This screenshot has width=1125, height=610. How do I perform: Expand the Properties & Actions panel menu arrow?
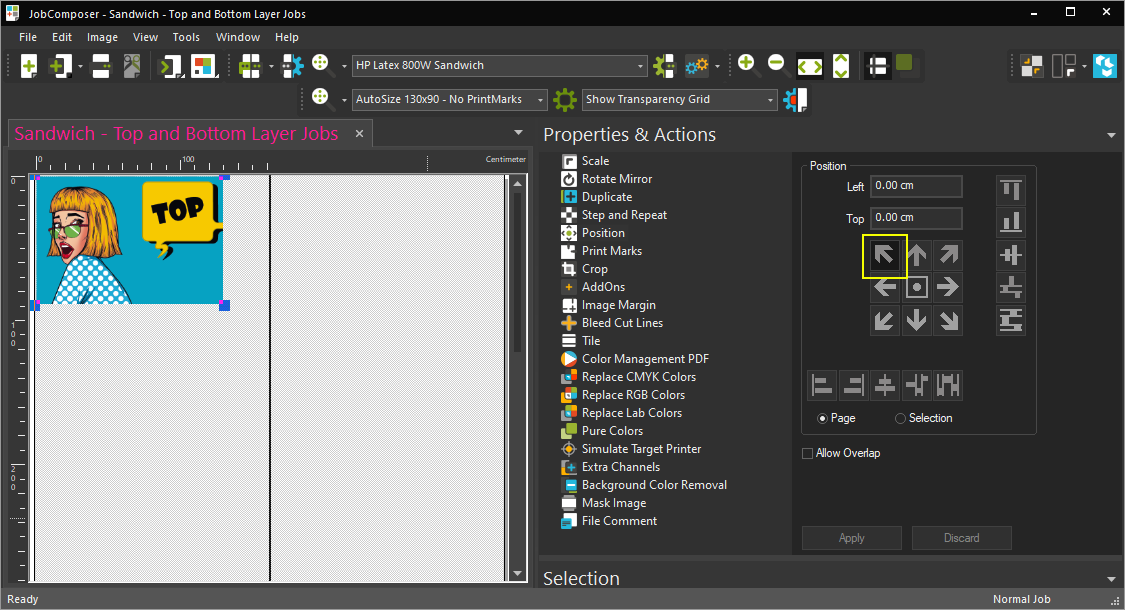pos(1111,136)
